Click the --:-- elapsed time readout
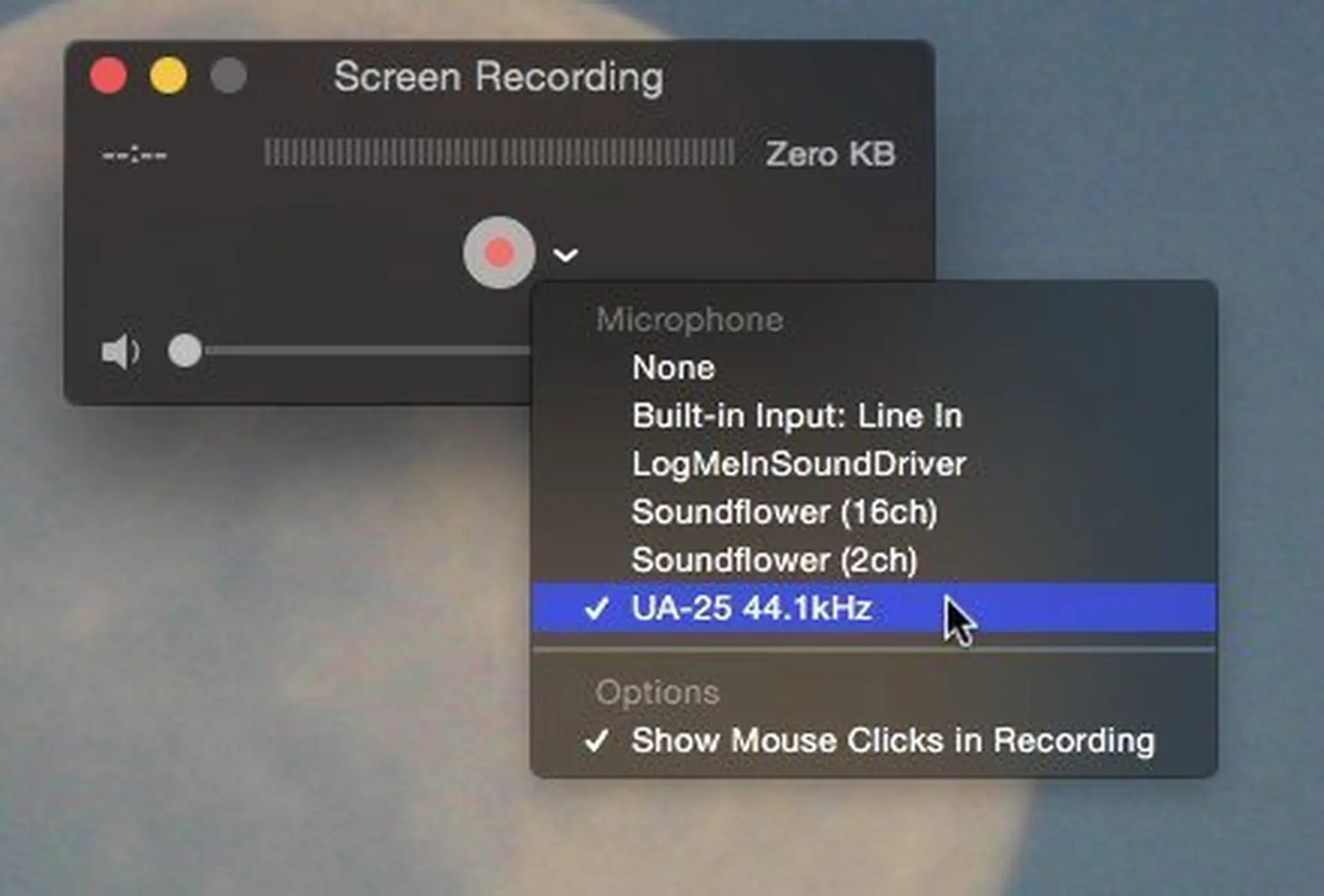The width and height of the screenshot is (1324, 896). point(134,154)
